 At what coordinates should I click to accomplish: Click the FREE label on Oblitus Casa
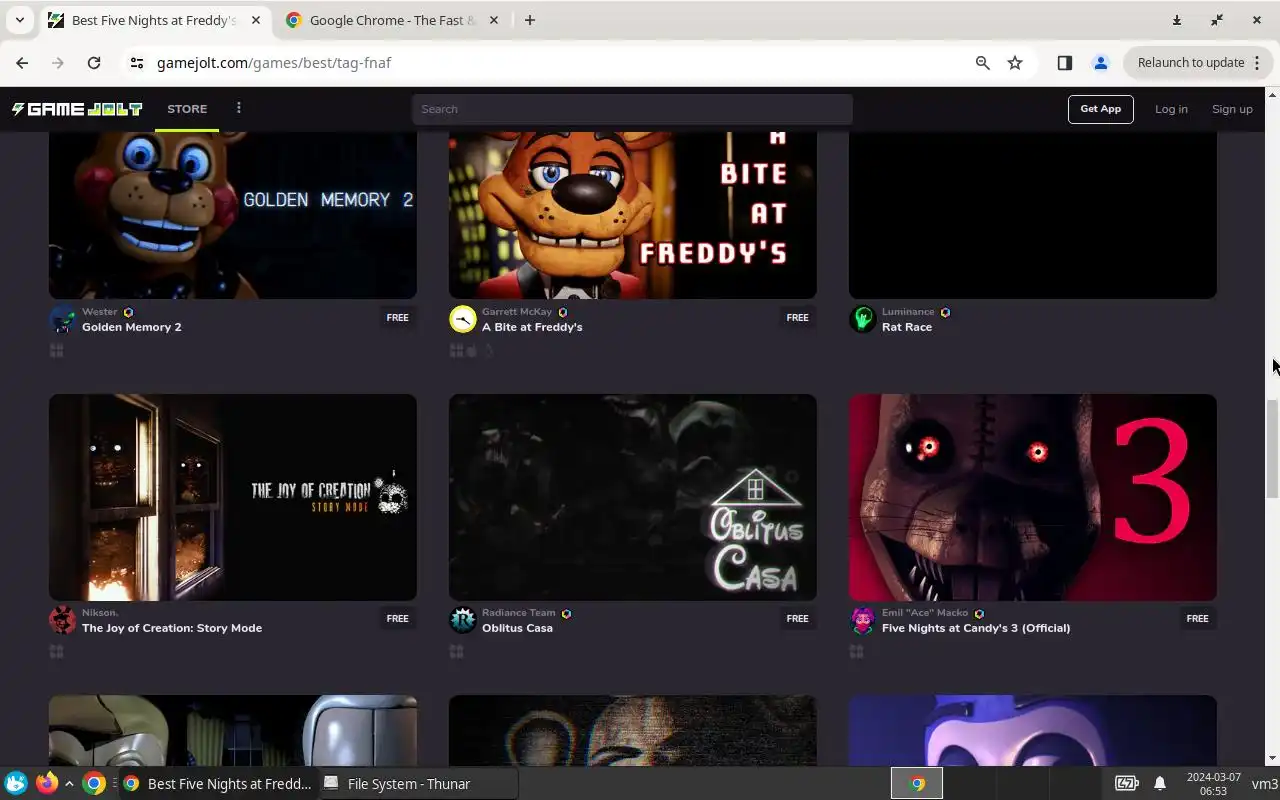(797, 619)
